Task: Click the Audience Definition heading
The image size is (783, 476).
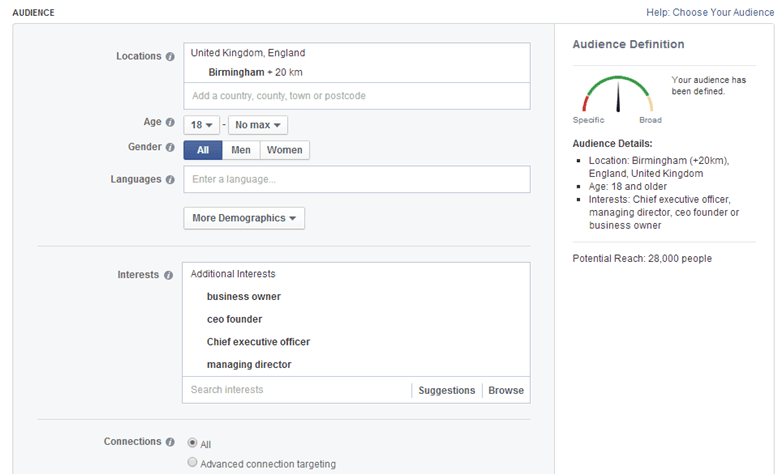Action: [628, 44]
